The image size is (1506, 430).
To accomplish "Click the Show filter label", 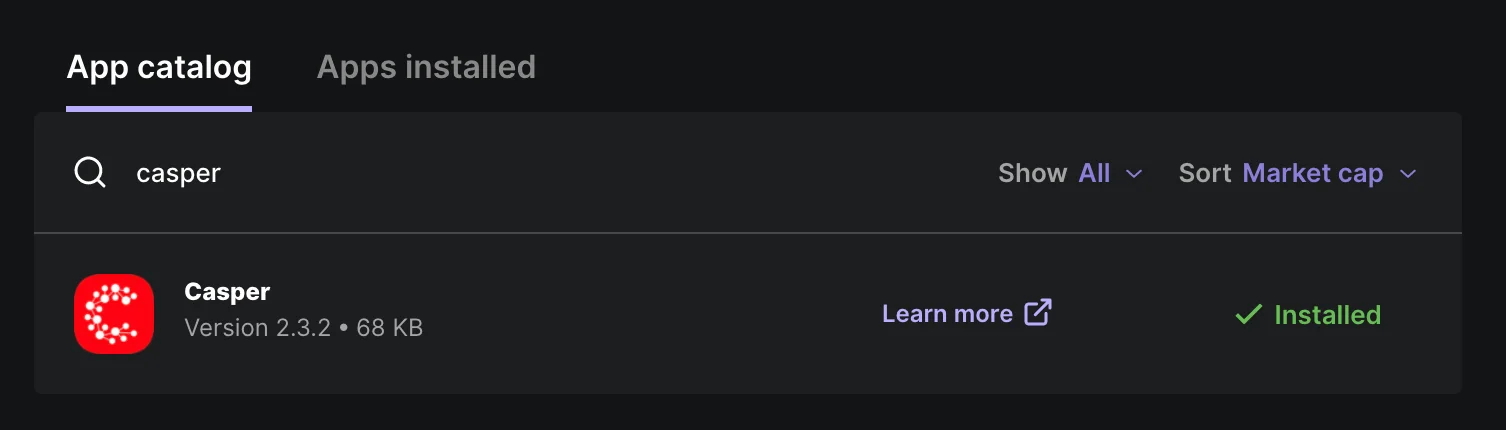I will tap(1032, 173).
